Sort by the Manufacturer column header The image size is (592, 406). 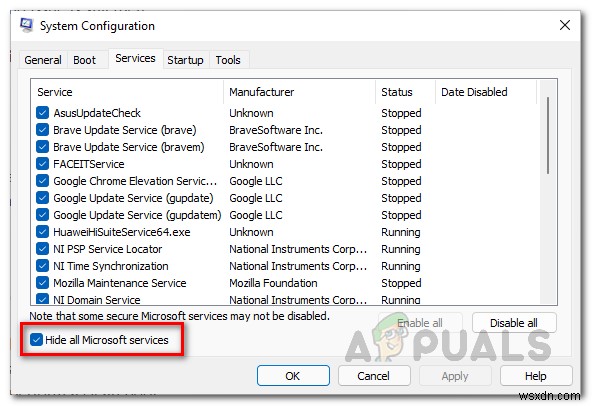click(x=299, y=92)
